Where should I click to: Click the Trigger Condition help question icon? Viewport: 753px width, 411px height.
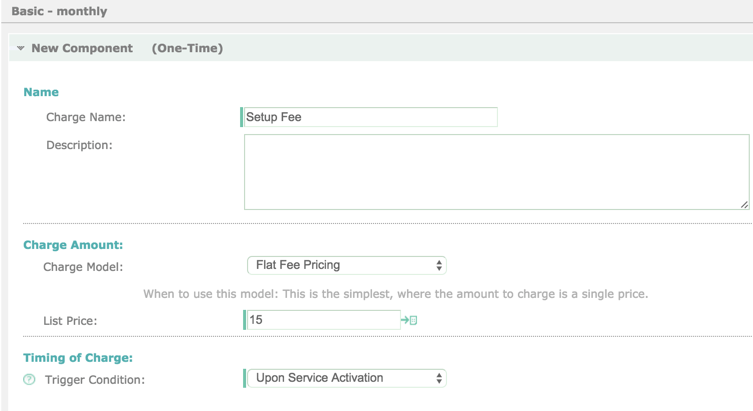coord(29,380)
